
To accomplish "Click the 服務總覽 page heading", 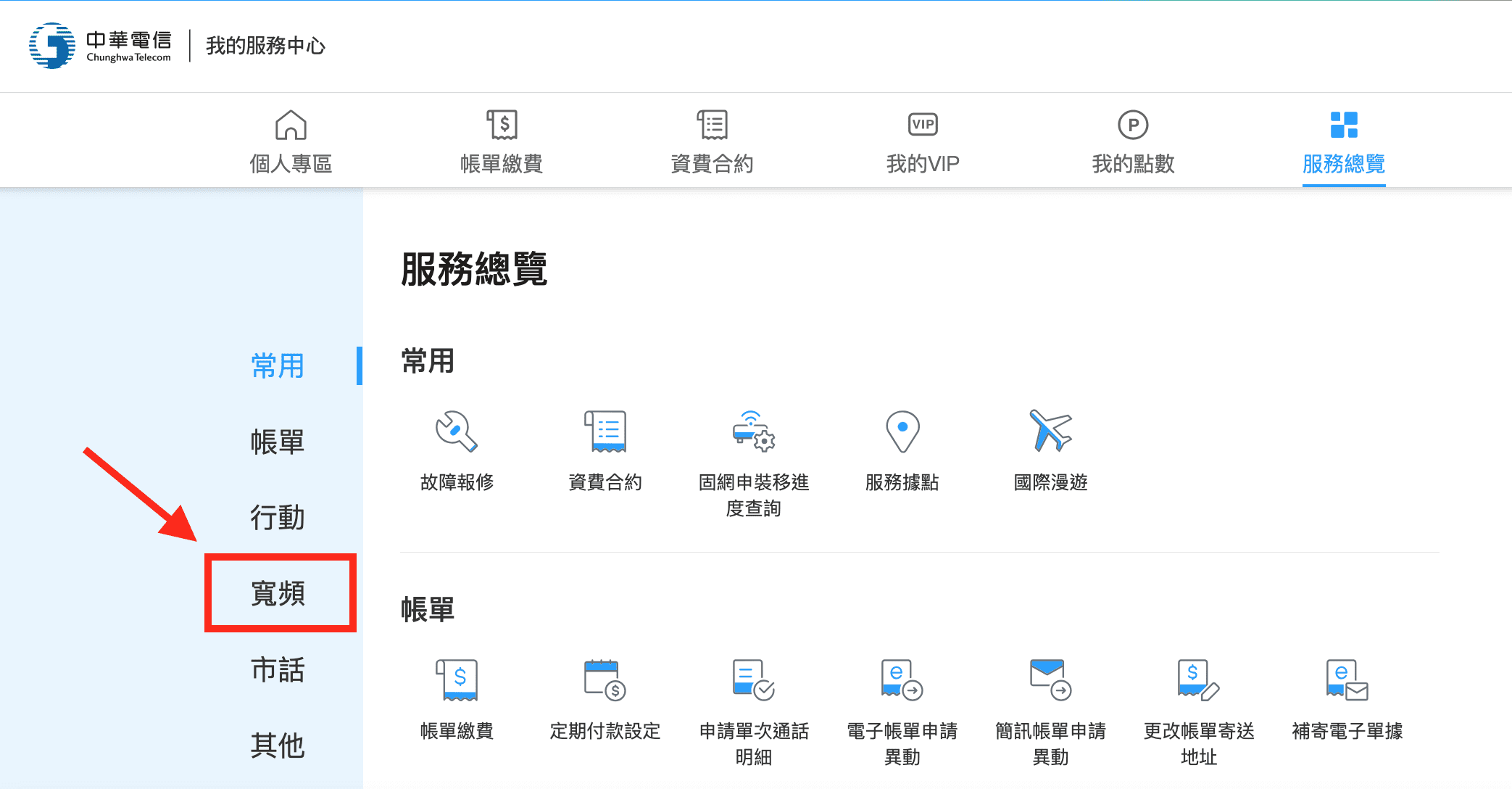I will coord(474,269).
